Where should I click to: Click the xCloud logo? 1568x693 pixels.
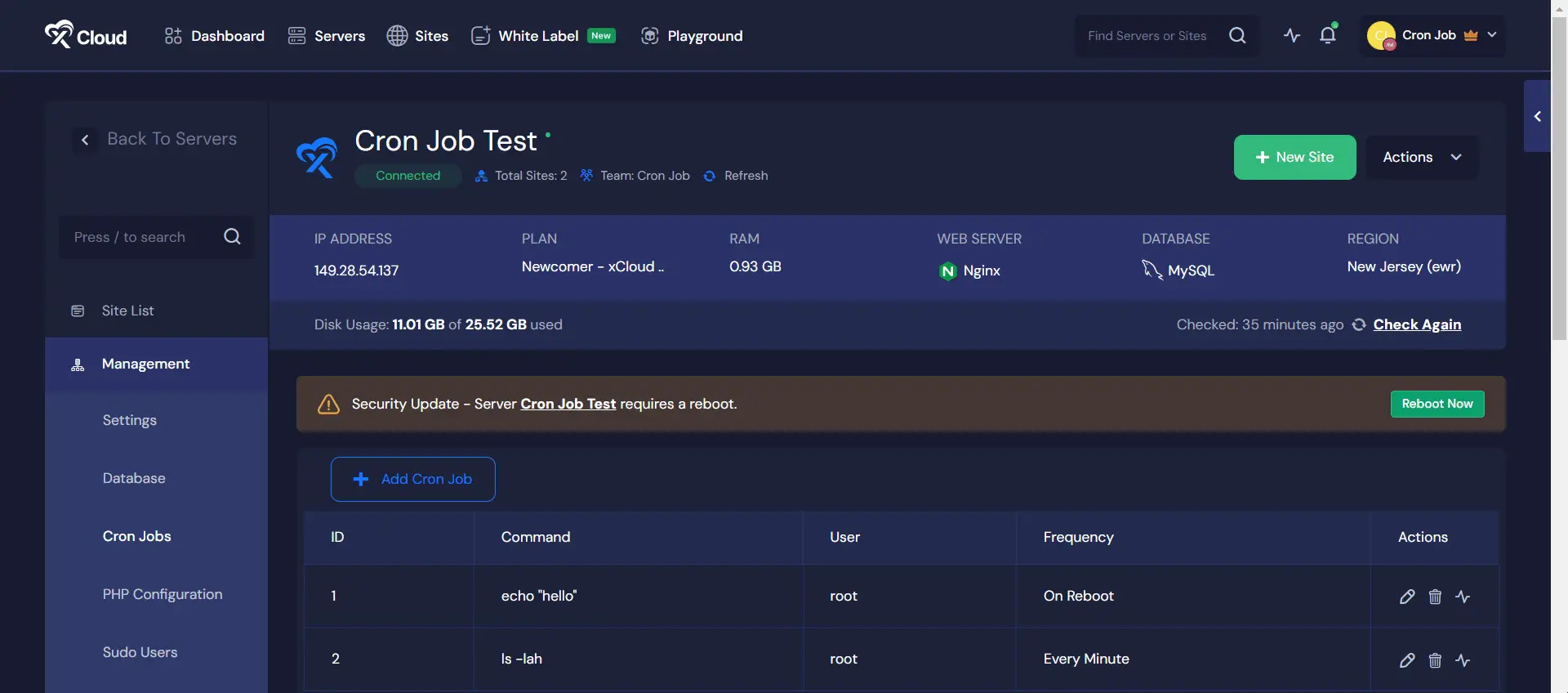coord(86,35)
